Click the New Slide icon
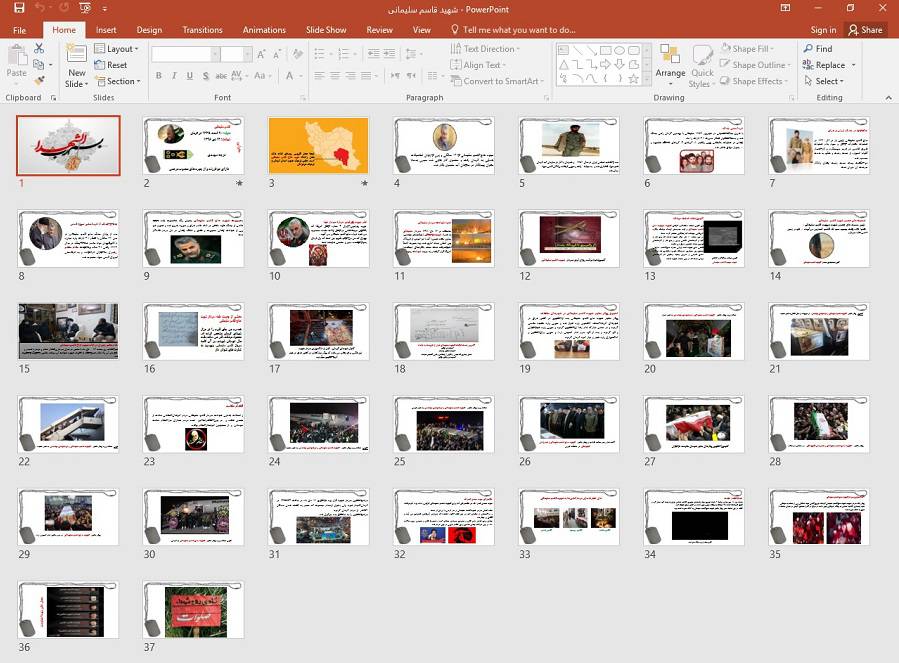 [76, 54]
